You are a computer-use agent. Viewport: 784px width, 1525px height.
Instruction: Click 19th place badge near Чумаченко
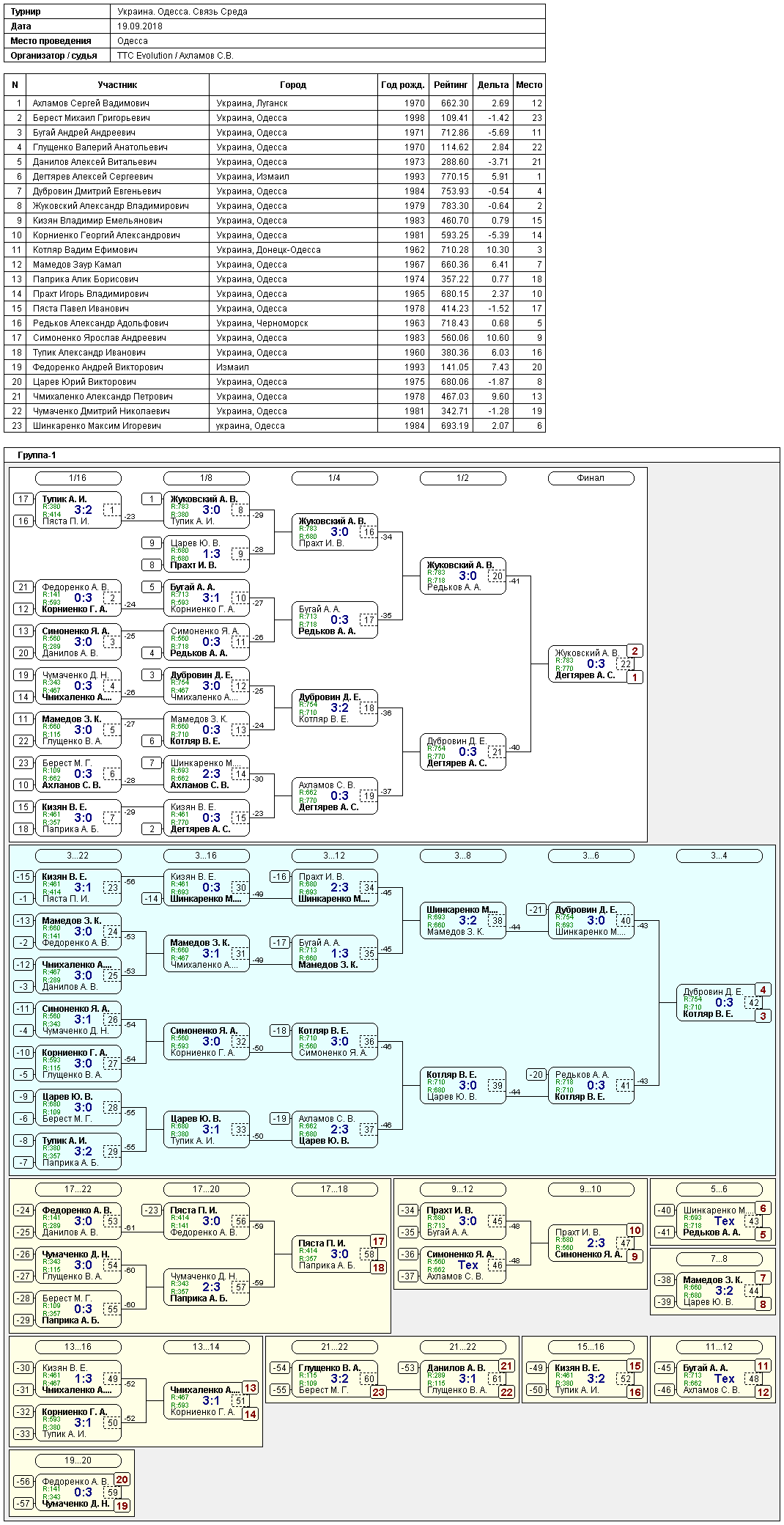122,1506
